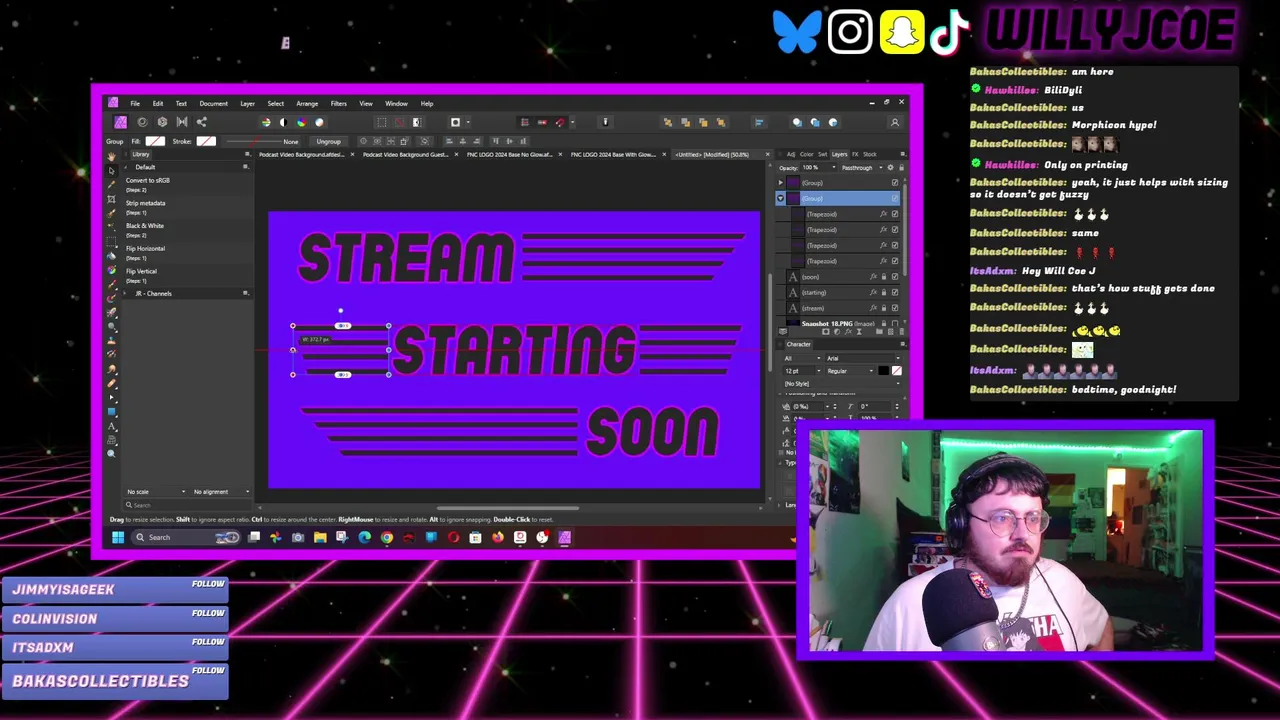
Task: Hide the (starting) text layer
Action: coord(895,292)
